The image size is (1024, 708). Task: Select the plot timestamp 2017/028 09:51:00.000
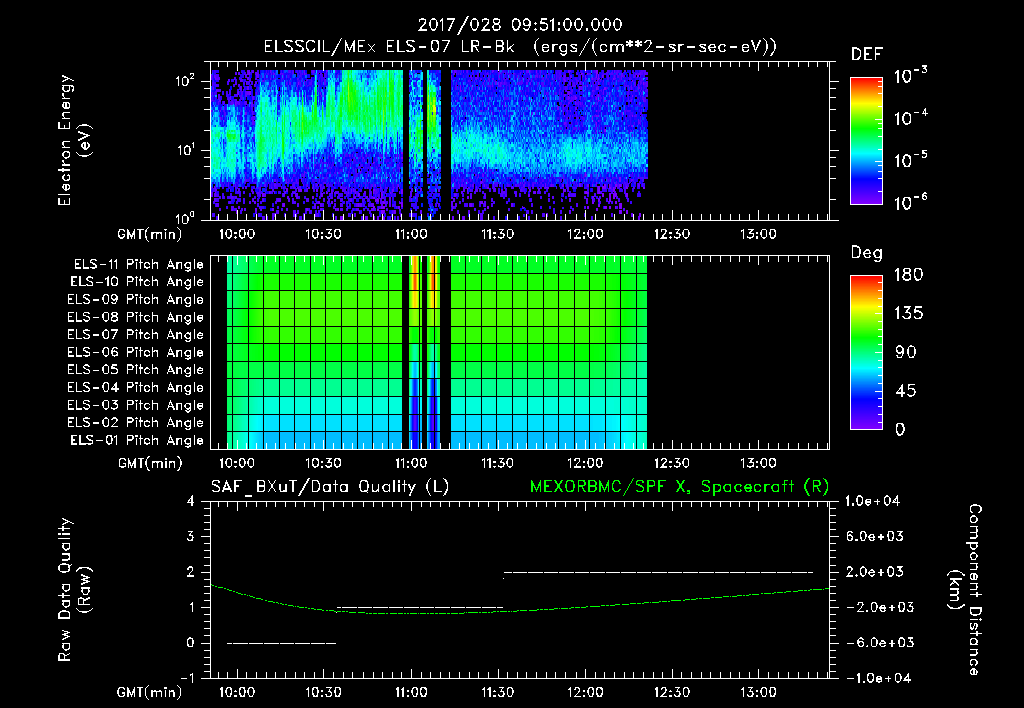click(520, 25)
